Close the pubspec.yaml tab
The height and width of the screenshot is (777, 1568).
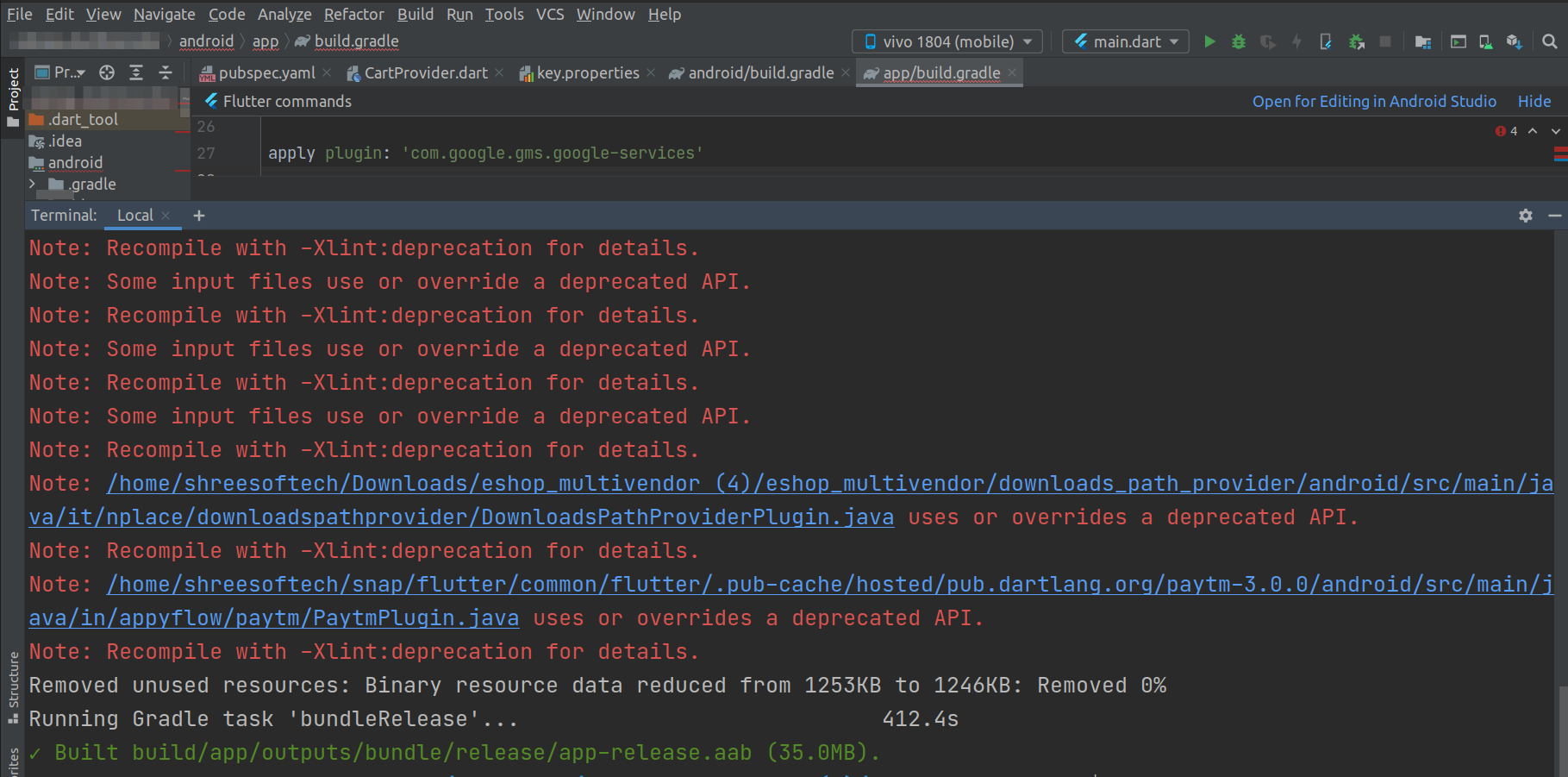(x=327, y=72)
